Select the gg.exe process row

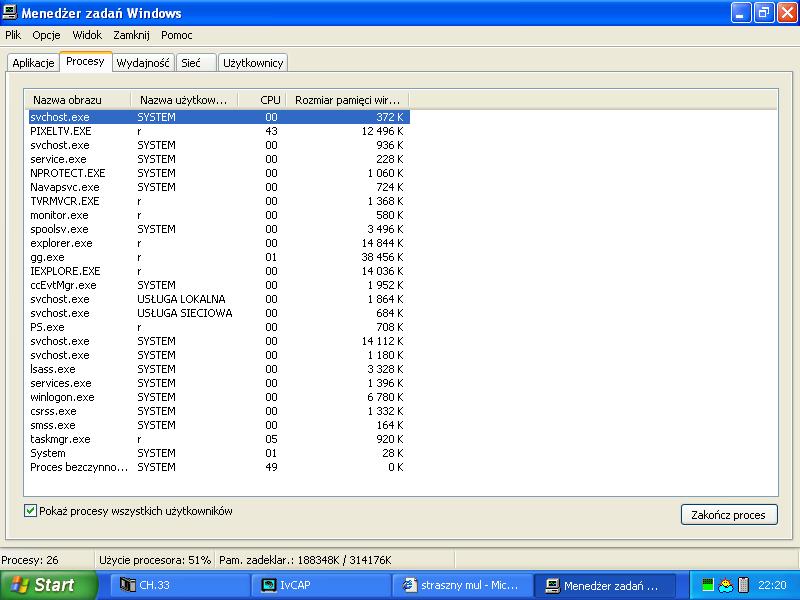tap(218, 257)
